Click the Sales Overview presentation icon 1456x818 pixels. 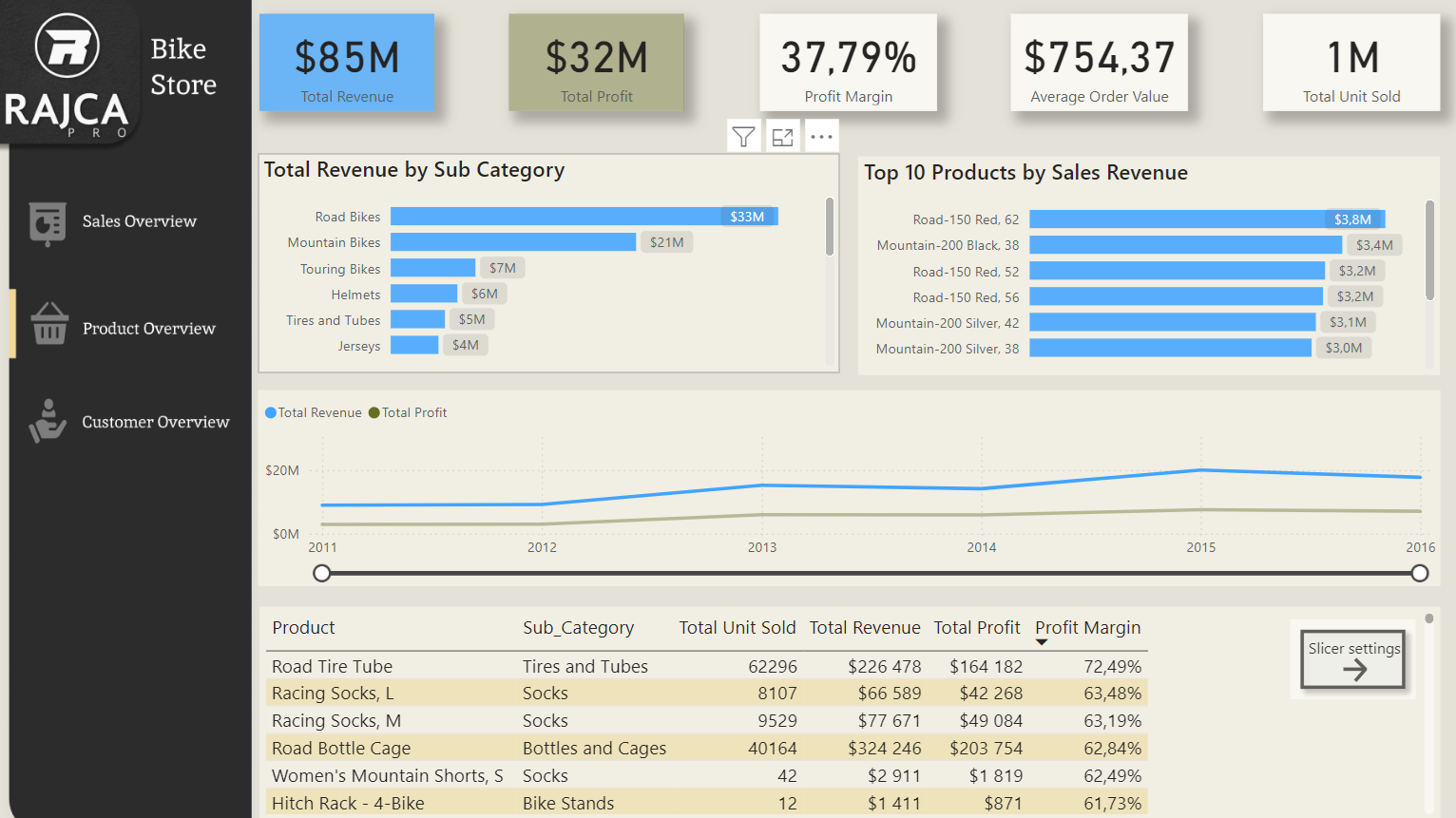[x=48, y=223]
